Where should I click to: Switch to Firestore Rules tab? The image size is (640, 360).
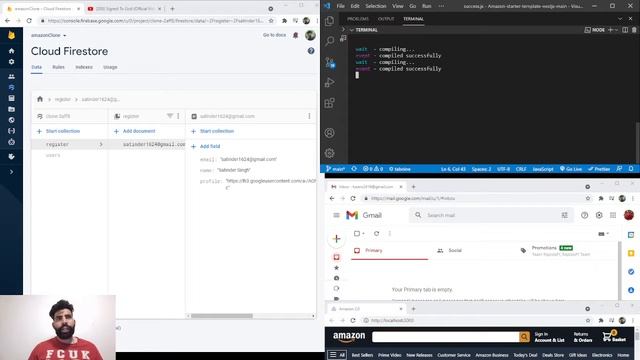point(58,67)
